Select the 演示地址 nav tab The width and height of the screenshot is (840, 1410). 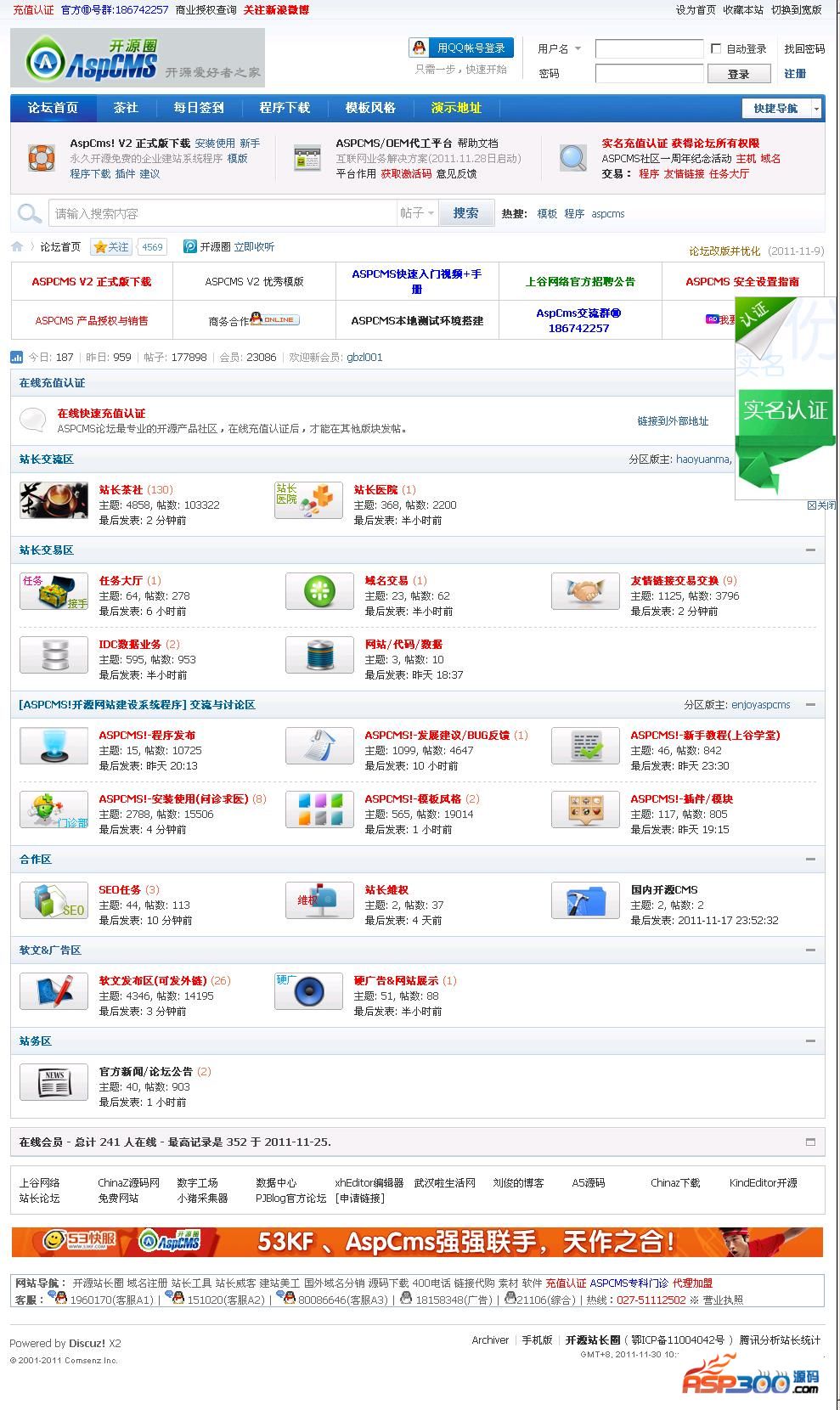456,108
